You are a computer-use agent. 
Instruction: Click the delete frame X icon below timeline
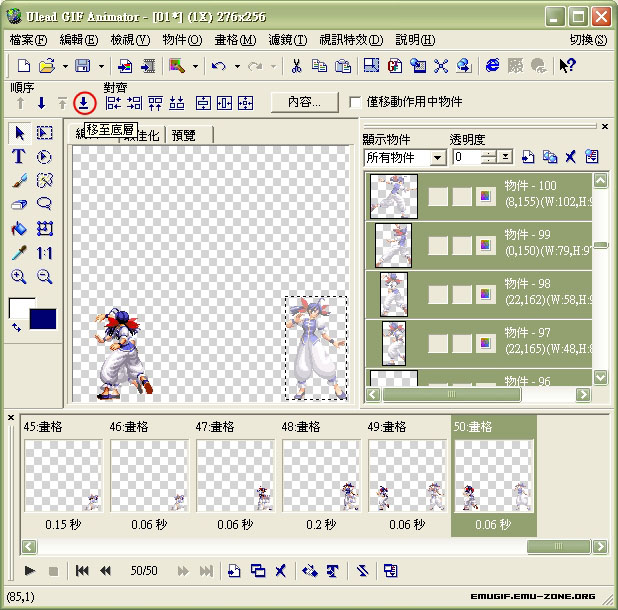pos(281,571)
